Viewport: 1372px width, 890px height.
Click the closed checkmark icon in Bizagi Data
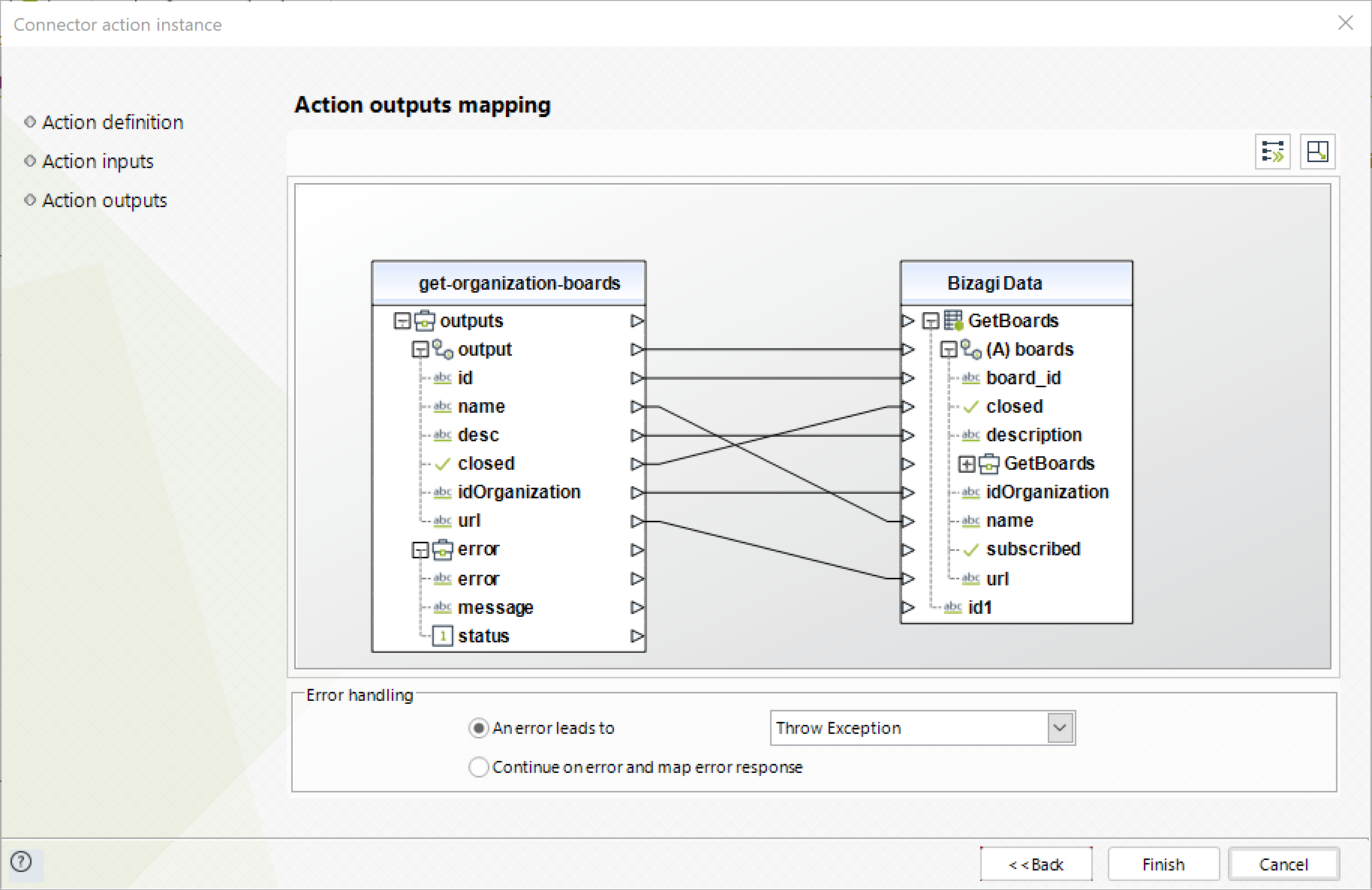click(x=971, y=407)
